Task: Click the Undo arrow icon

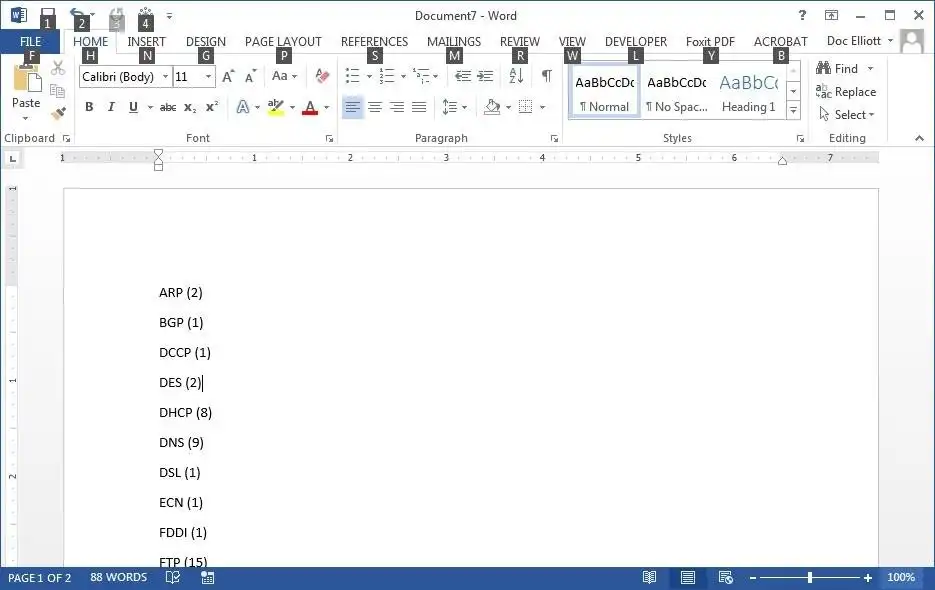Action: pos(78,14)
